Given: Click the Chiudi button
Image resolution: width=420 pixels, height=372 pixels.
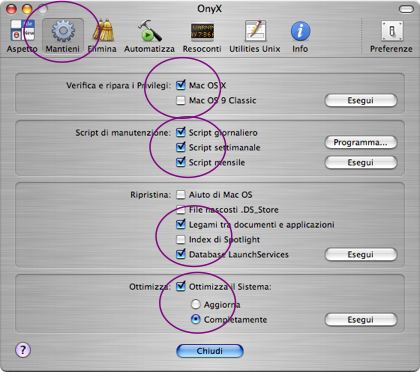Looking at the screenshot, I should [210, 351].
